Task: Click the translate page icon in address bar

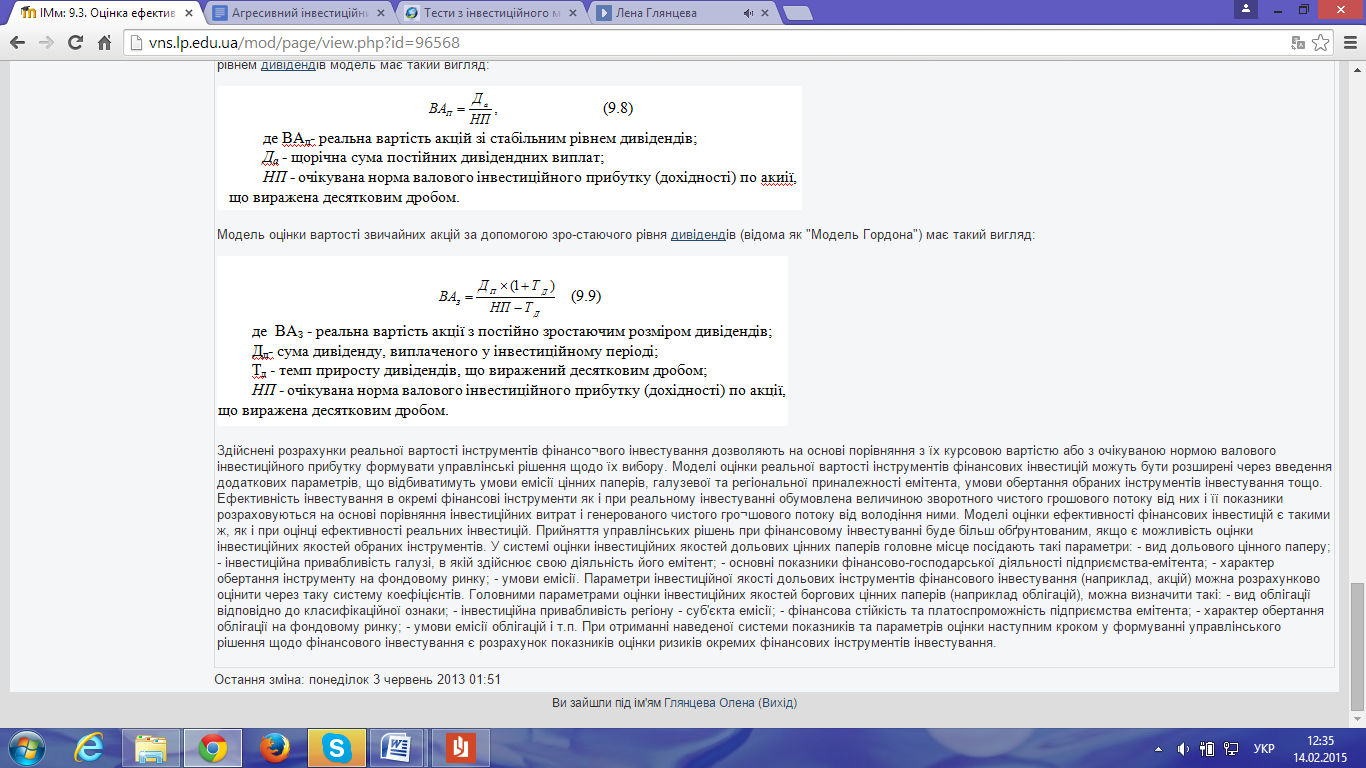Action: coord(1298,43)
